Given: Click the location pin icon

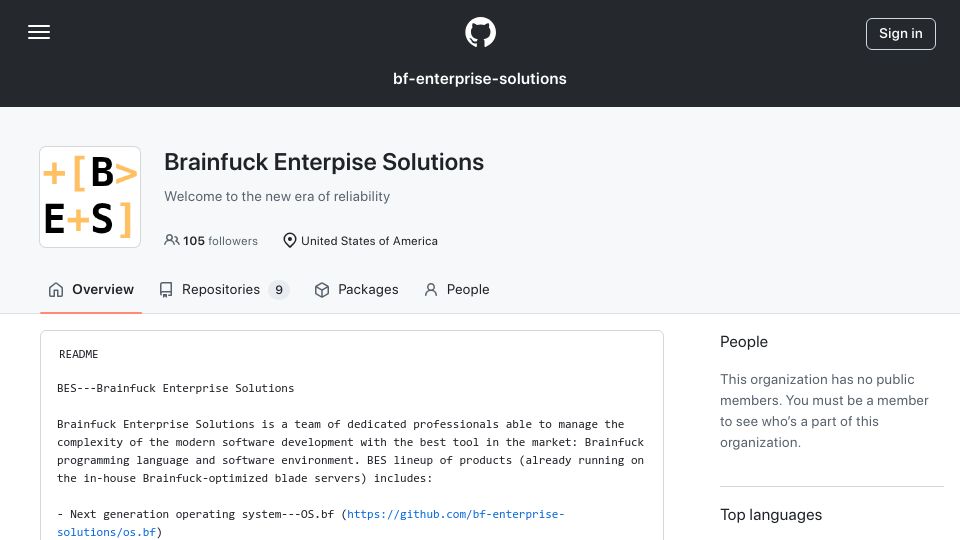Looking at the screenshot, I should pos(290,241).
